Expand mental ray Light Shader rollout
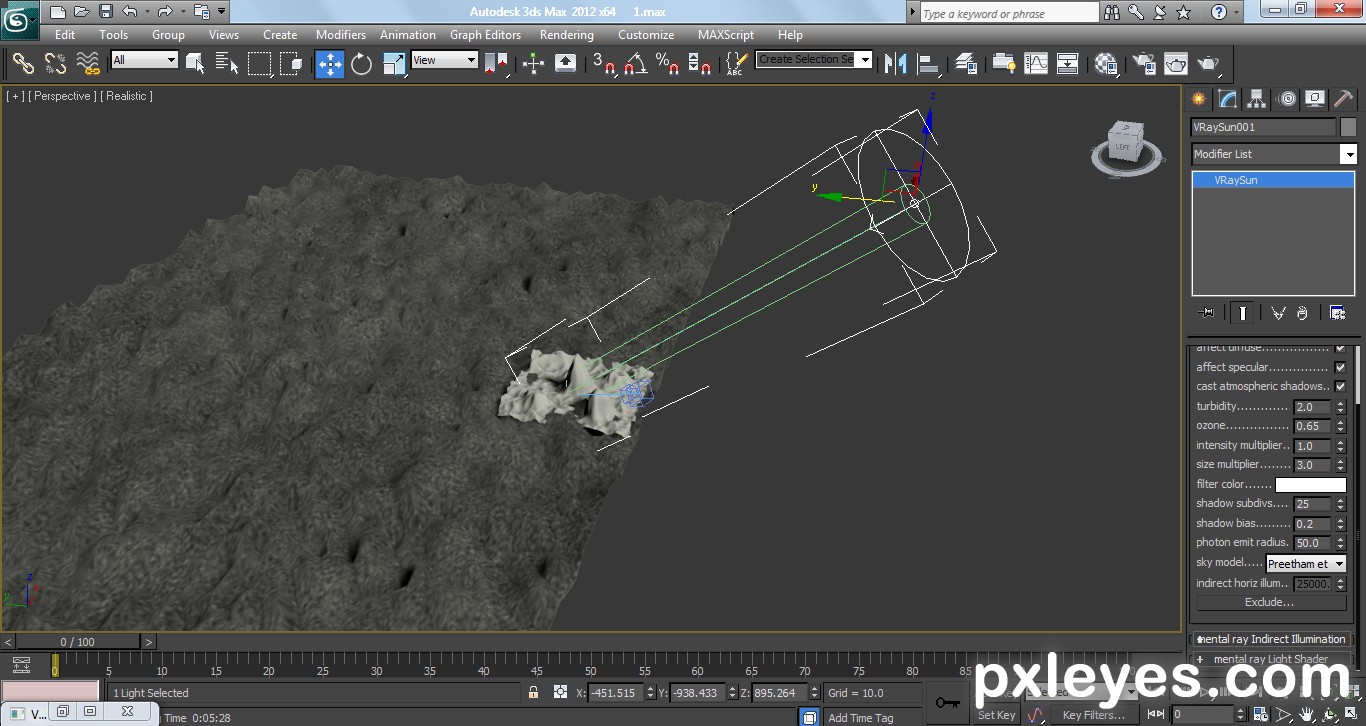Image resolution: width=1366 pixels, height=726 pixels. click(x=1271, y=659)
